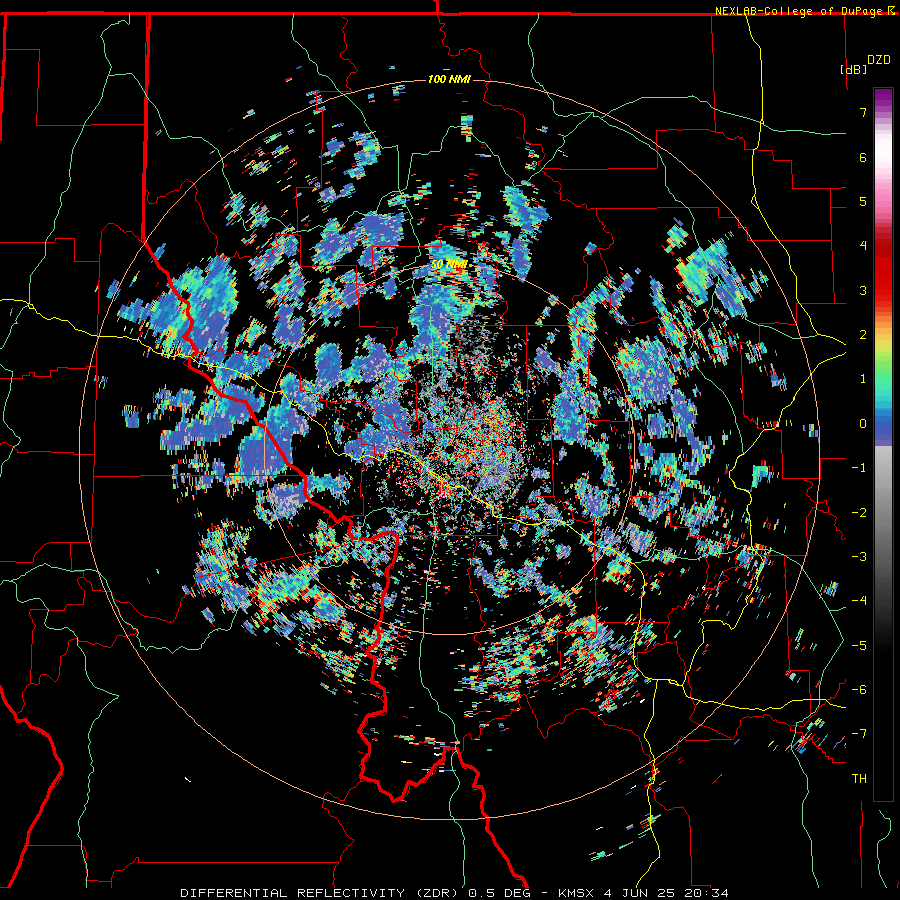Click legend value 4
Image resolution: width=900 pixels, height=900 pixels.
pyautogui.click(x=863, y=246)
